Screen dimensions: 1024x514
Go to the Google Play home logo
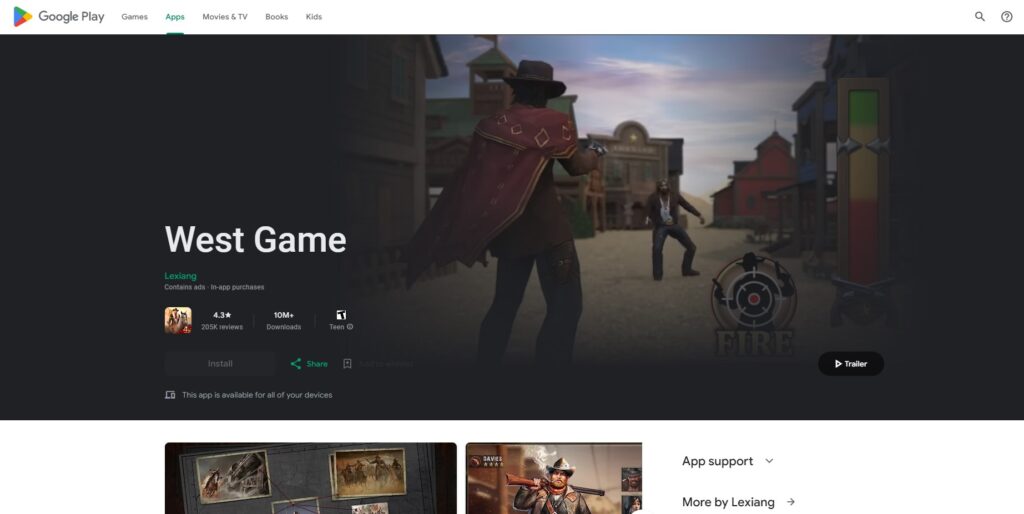coord(59,17)
